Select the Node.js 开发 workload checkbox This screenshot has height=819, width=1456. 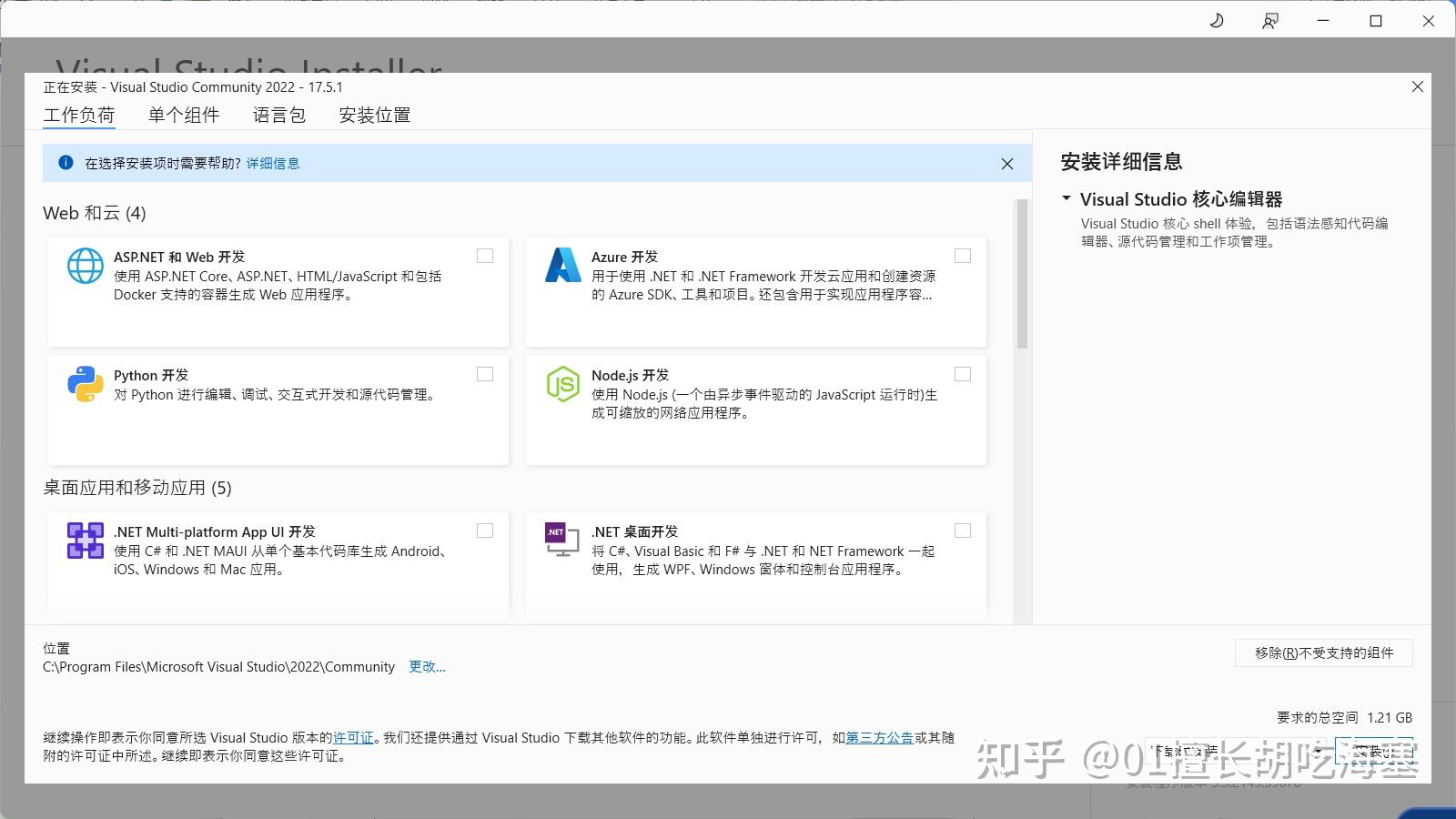coord(963,374)
